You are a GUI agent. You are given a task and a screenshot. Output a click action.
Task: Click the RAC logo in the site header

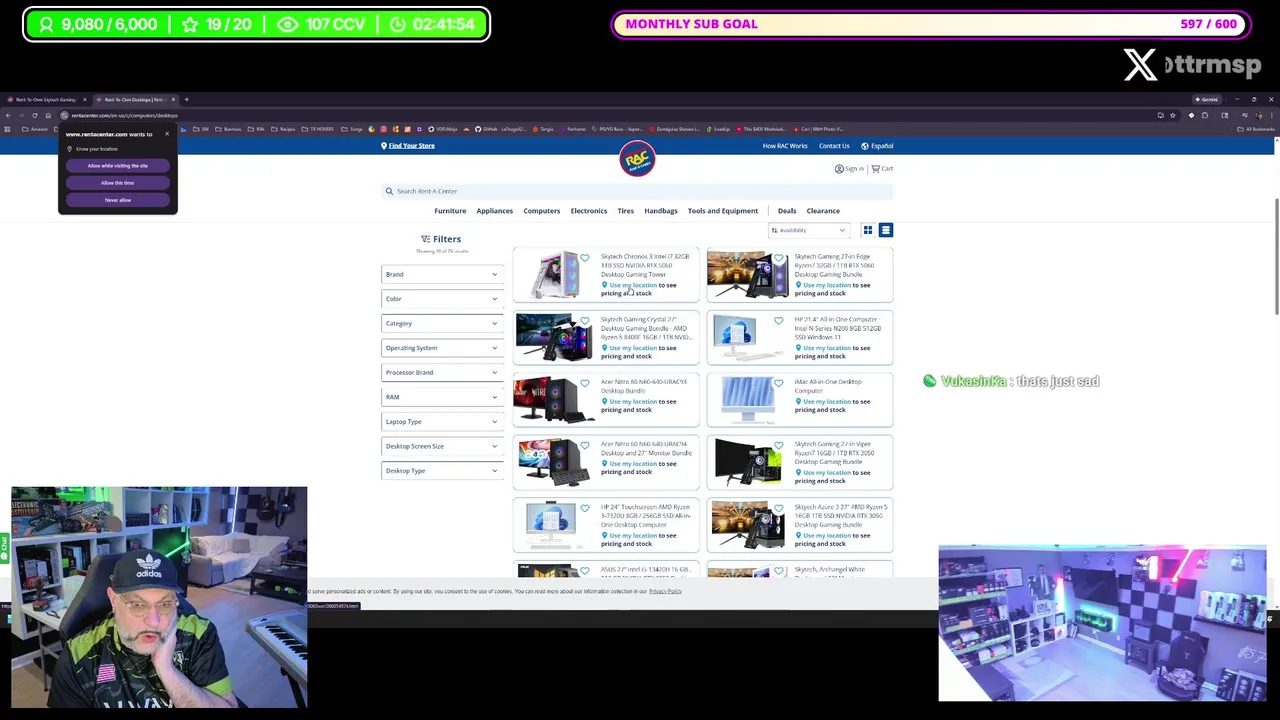[x=637, y=160]
